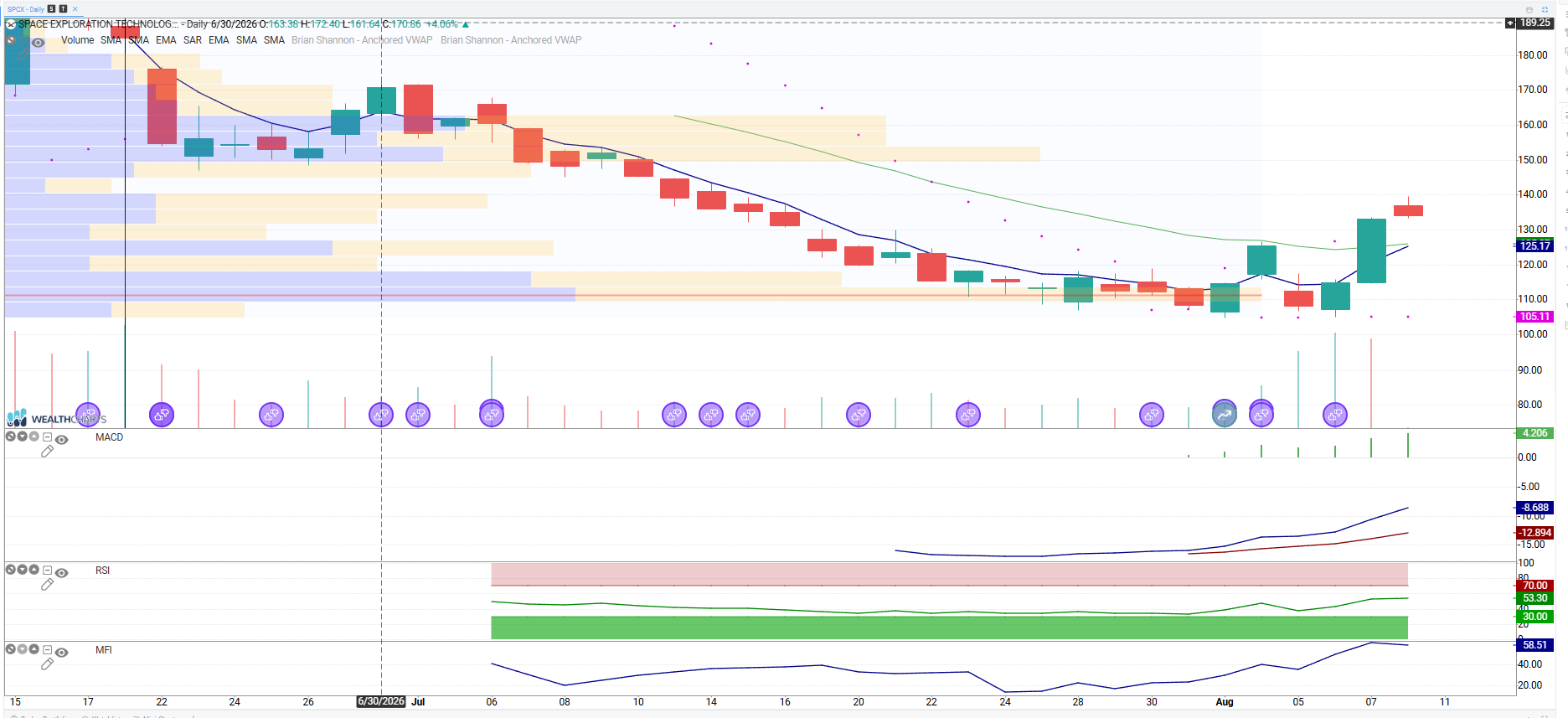Toggle RSI indicator visibility eye
Screen dimensions: 1568x718
62,573
